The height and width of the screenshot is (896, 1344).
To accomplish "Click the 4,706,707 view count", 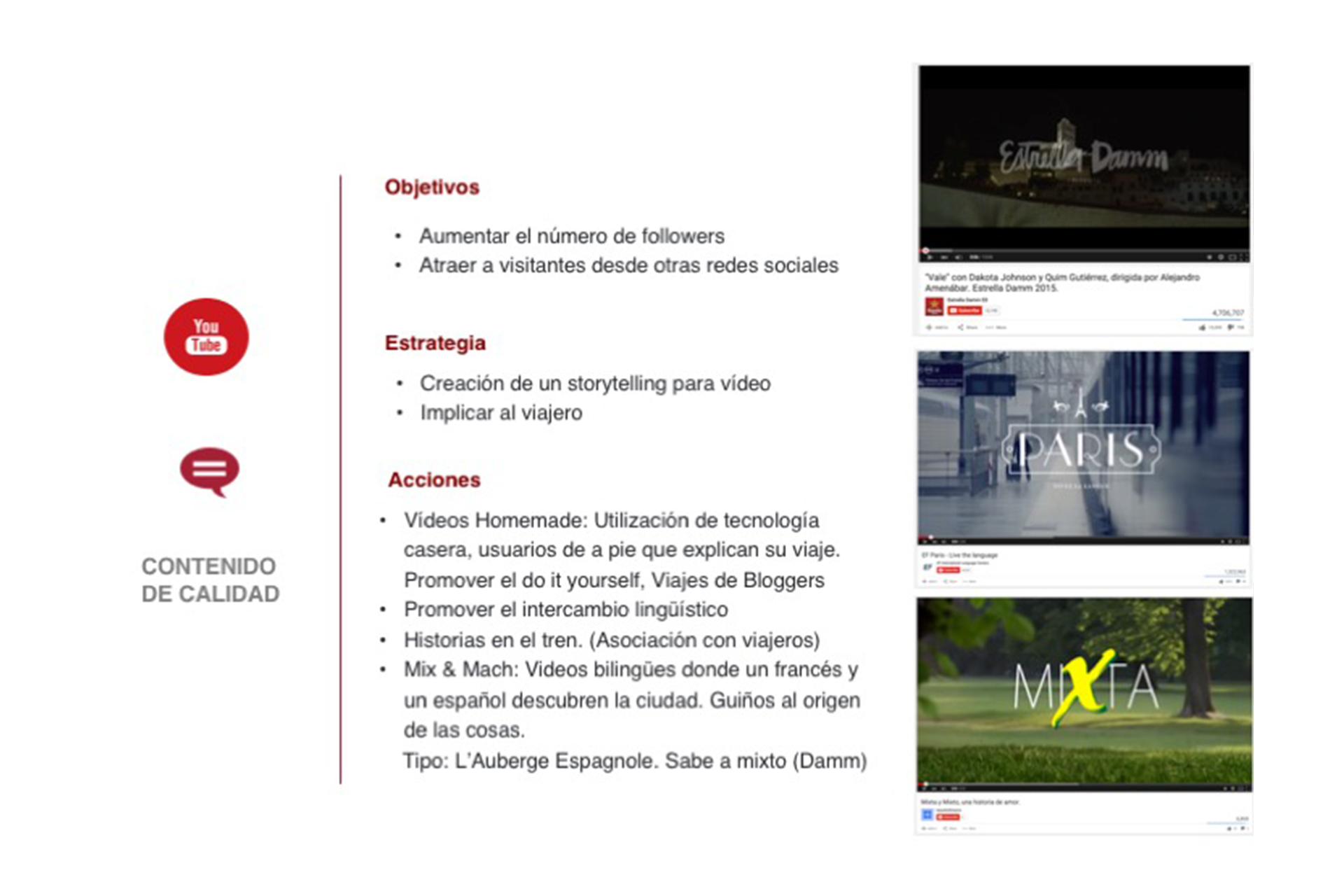I will point(1227,313).
